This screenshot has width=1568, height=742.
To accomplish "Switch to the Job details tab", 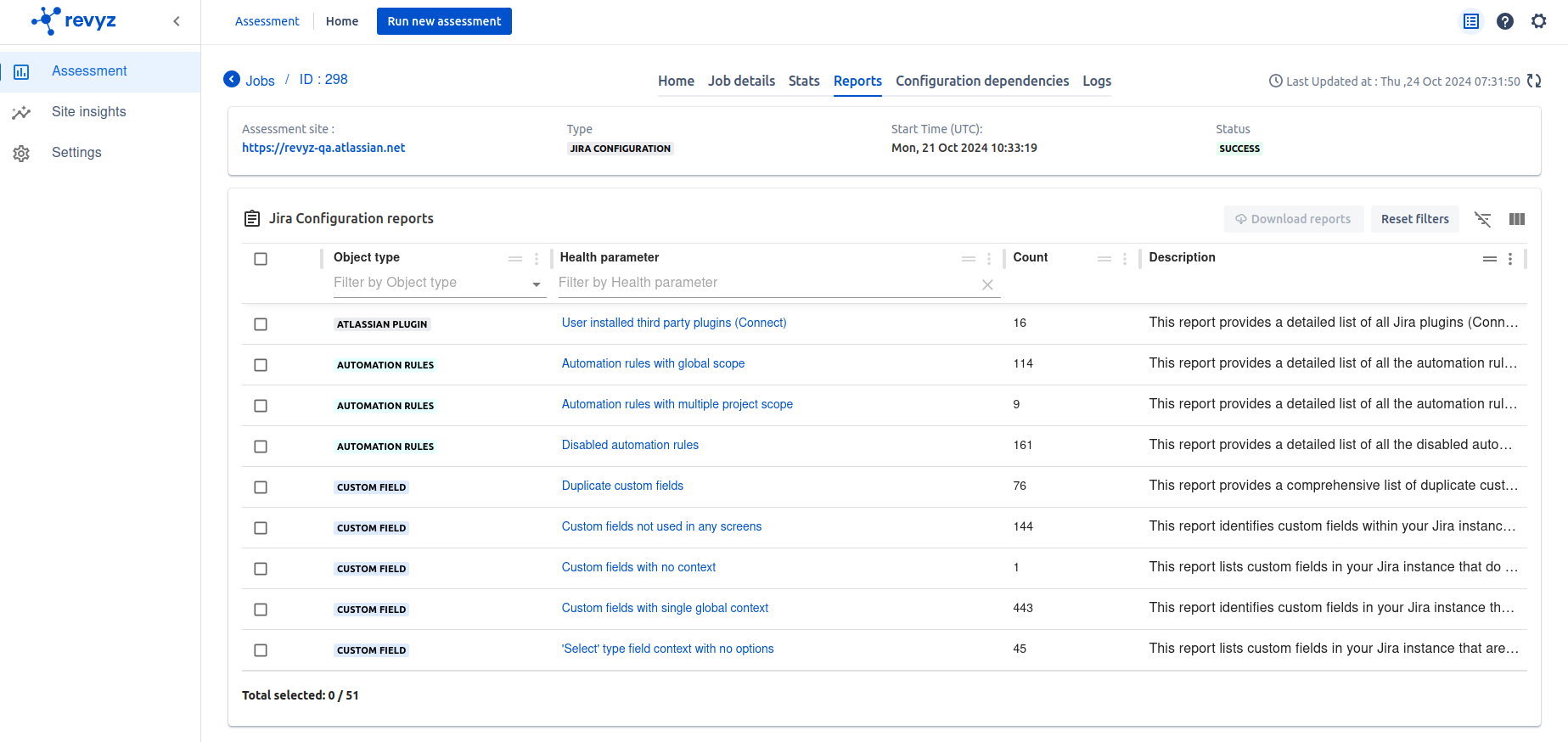I will pyautogui.click(x=741, y=81).
